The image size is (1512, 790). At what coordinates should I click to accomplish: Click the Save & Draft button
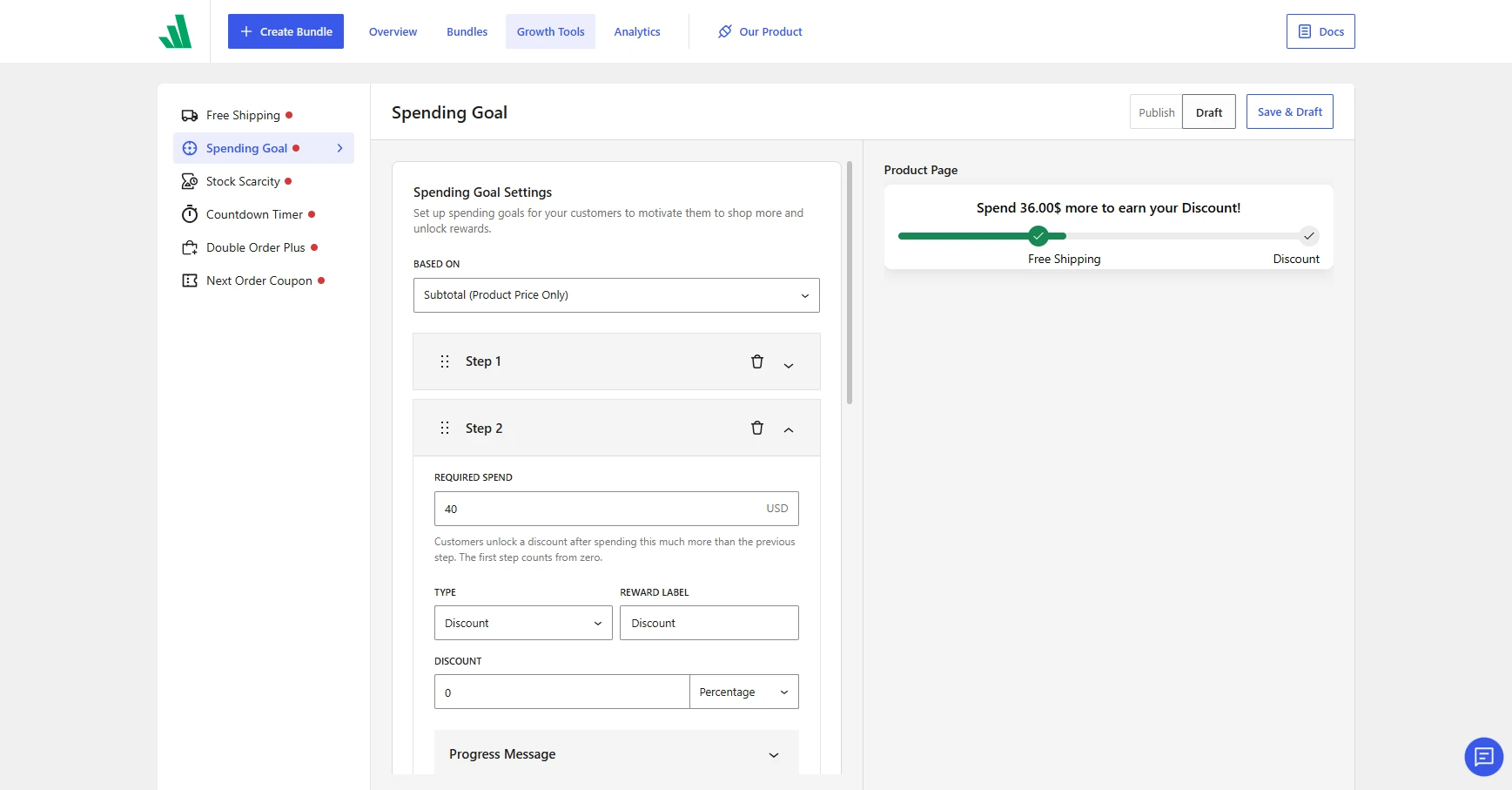(1289, 111)
